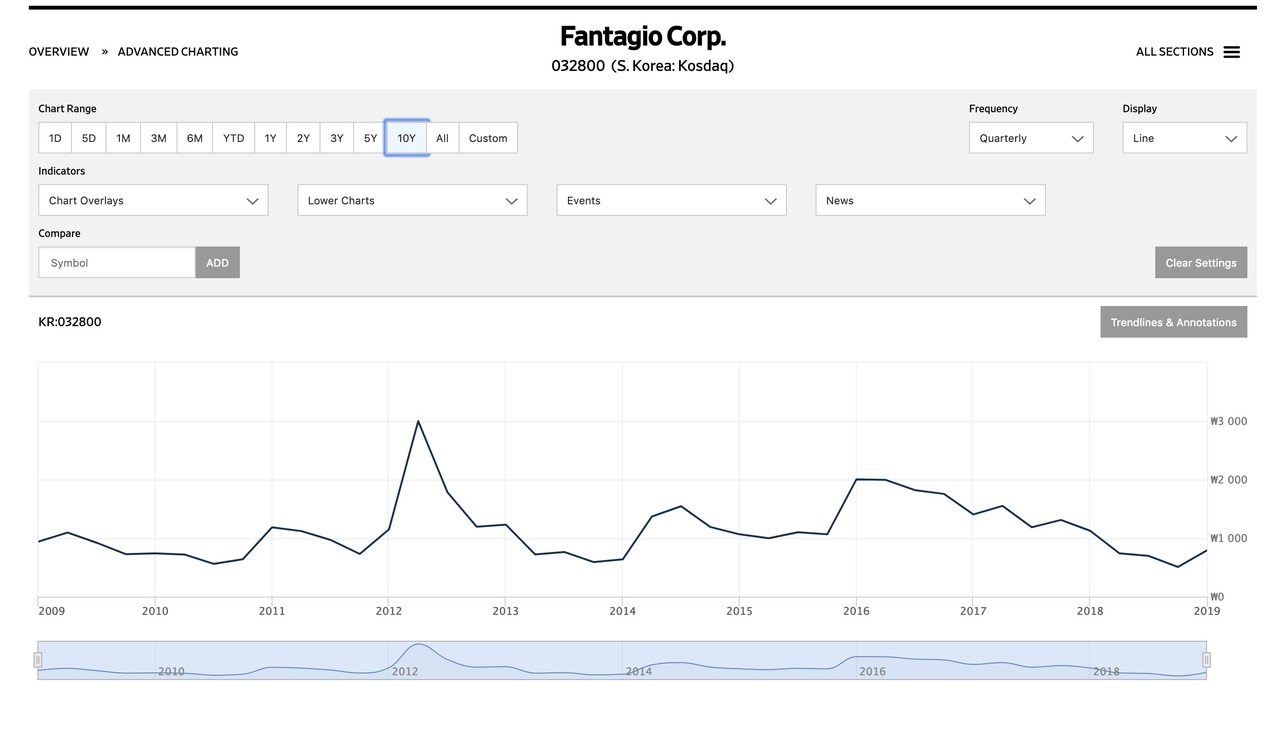Select the All chart range
Image resolution: width=1280 pixels, height=729 pixels.
tap(442, 138)
